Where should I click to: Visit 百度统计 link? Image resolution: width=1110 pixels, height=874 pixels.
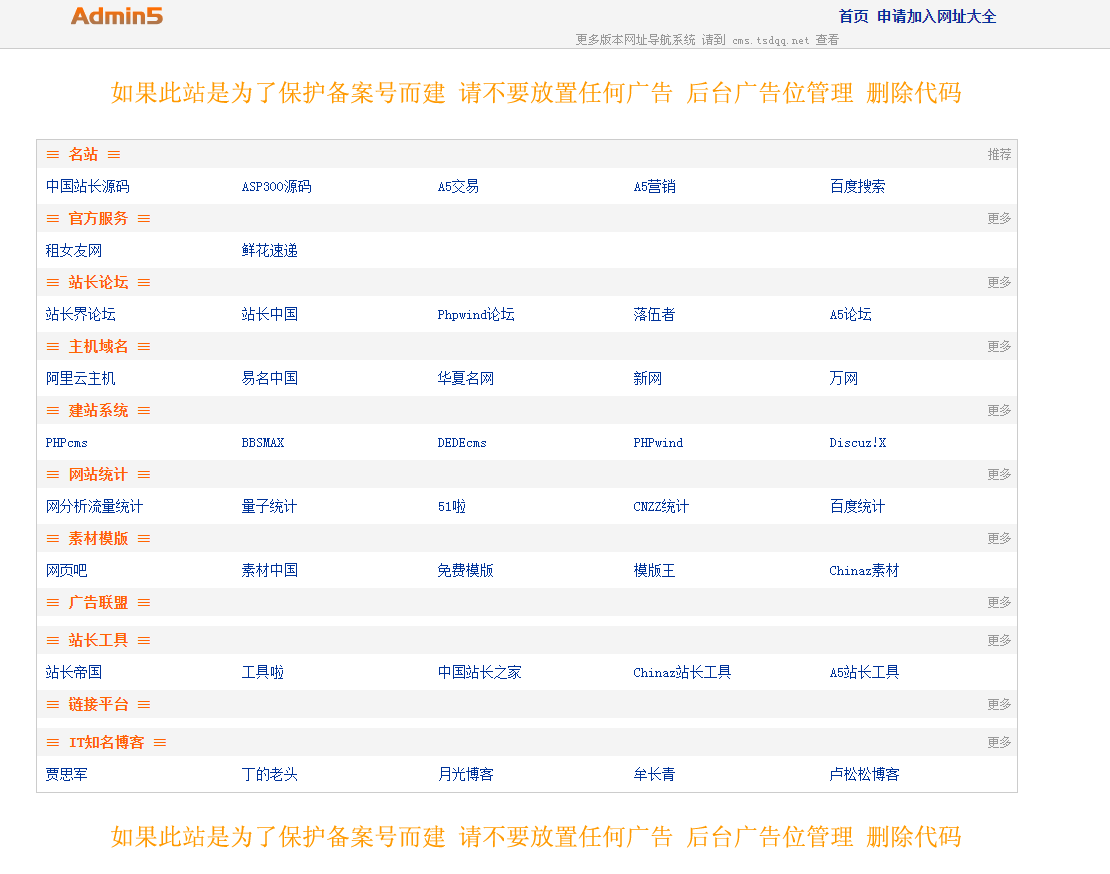pos(857,507)
